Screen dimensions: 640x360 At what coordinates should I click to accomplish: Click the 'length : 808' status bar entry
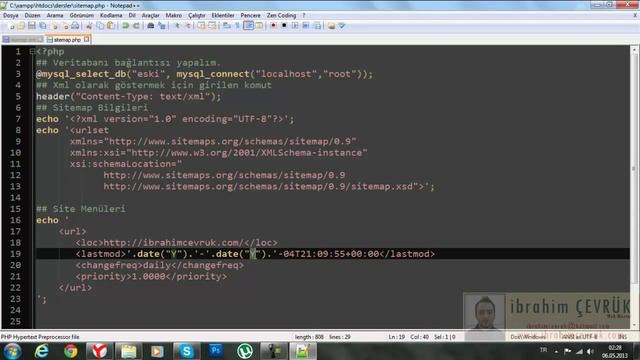click(309, 337)
